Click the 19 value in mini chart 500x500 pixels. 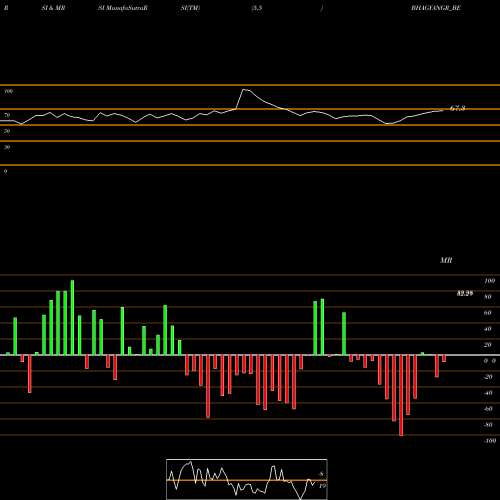(x=322, y=486)
